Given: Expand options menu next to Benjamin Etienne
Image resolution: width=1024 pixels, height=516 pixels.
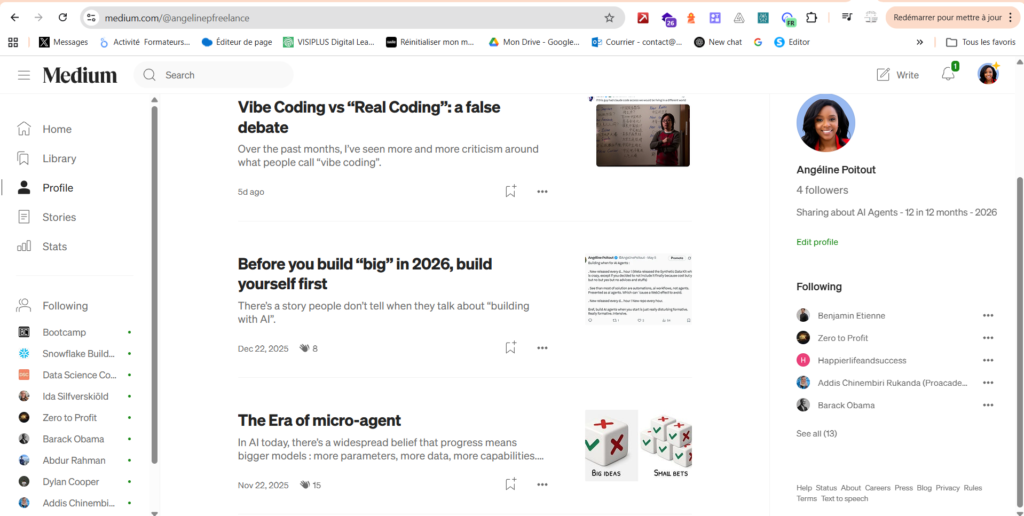Looking at the screenshot, I should (x=988, y=316).
